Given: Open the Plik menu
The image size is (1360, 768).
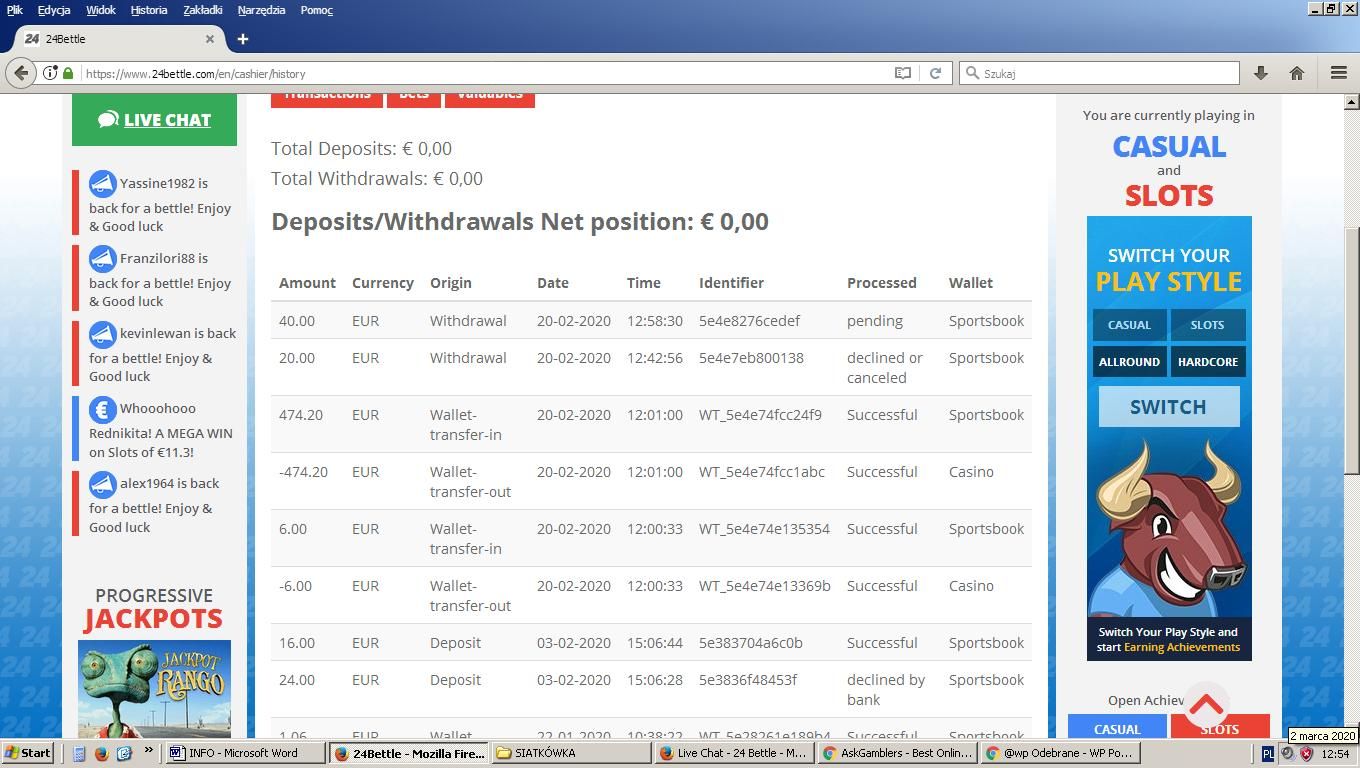Looking at the screenshot, I should pos(15,10).
